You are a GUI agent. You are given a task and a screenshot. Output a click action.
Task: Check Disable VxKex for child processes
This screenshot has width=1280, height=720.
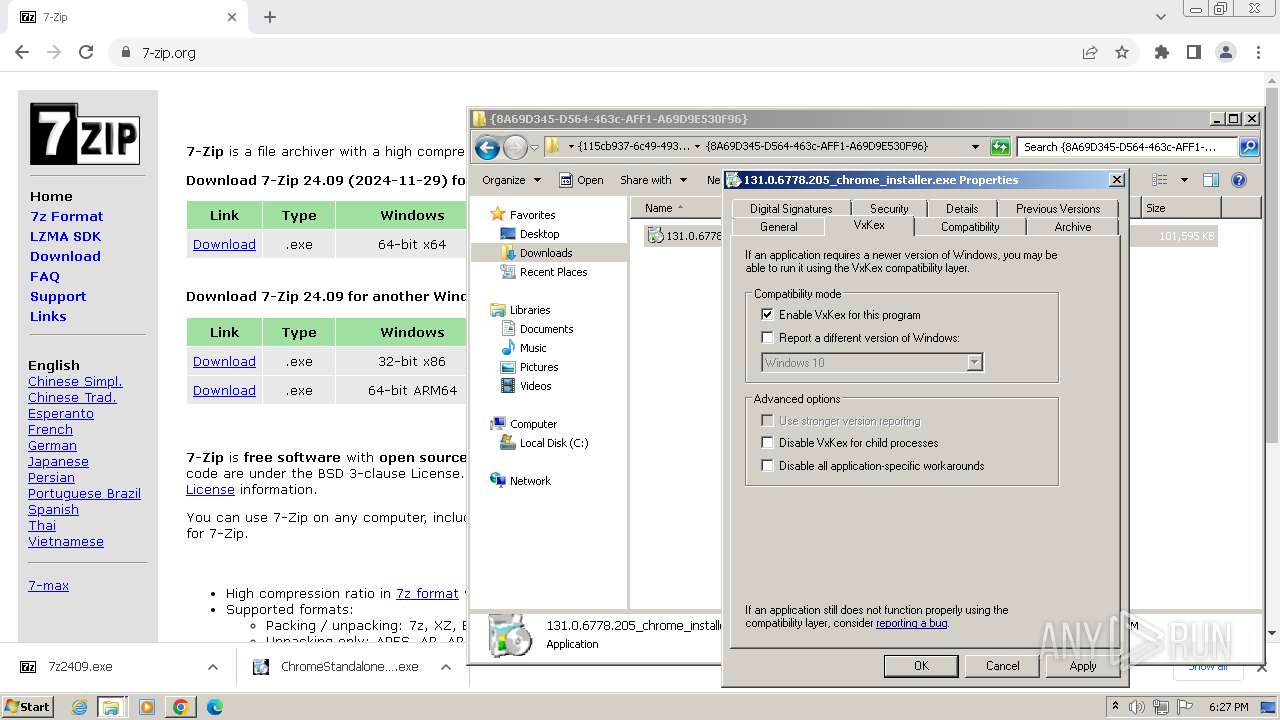pos(768,443)
